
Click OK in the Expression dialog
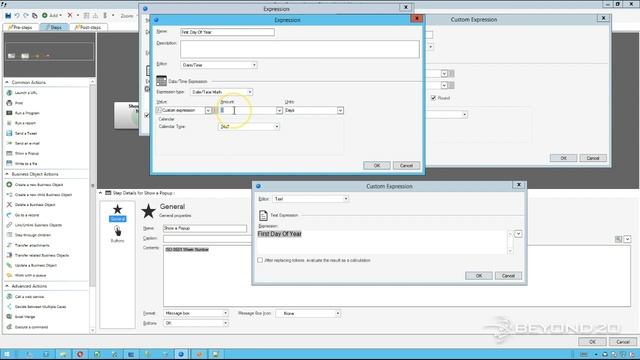pyautogui.click(x=377, y=166)
